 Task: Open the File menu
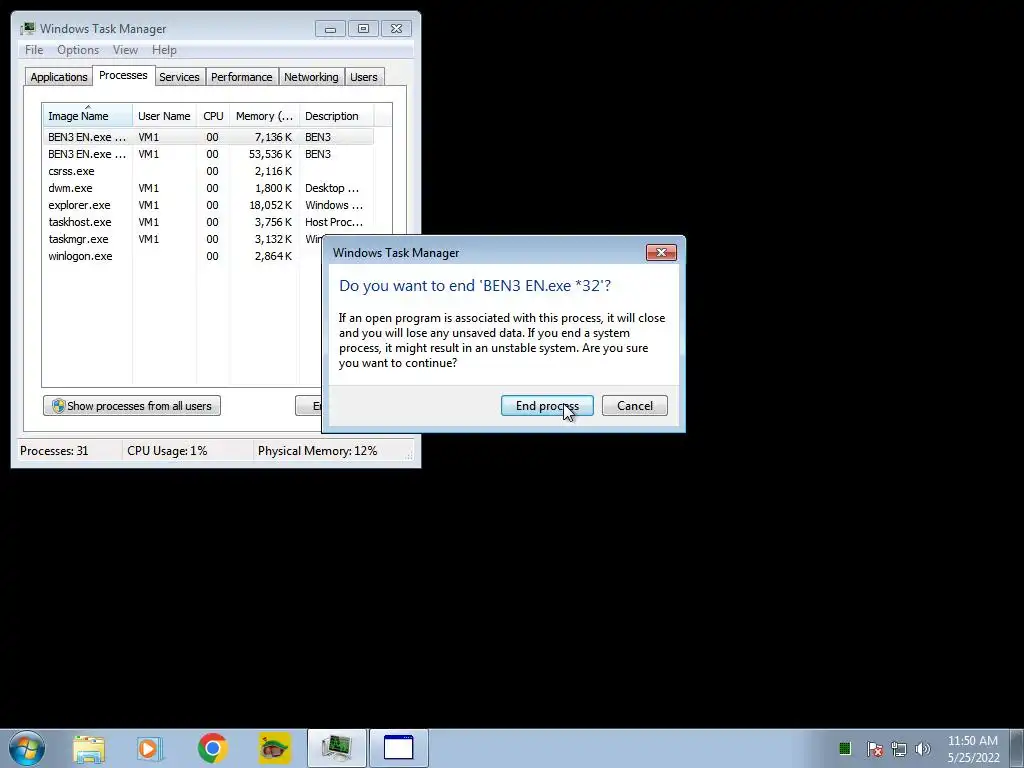click(34, 50)
